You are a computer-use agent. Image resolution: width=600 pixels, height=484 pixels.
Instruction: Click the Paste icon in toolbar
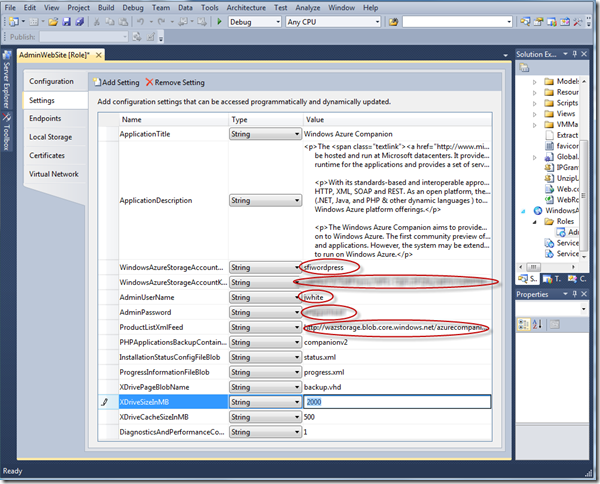123,22
